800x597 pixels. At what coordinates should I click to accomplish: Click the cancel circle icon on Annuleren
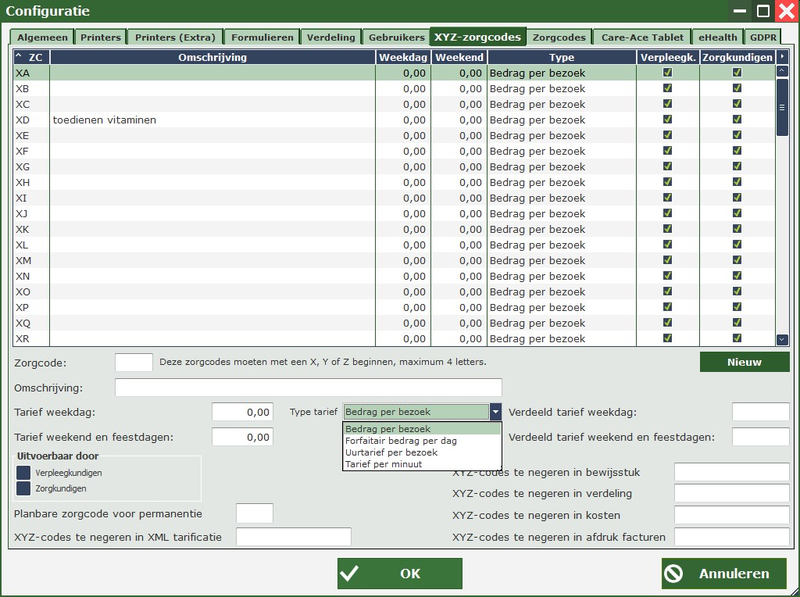pos(674,574)
